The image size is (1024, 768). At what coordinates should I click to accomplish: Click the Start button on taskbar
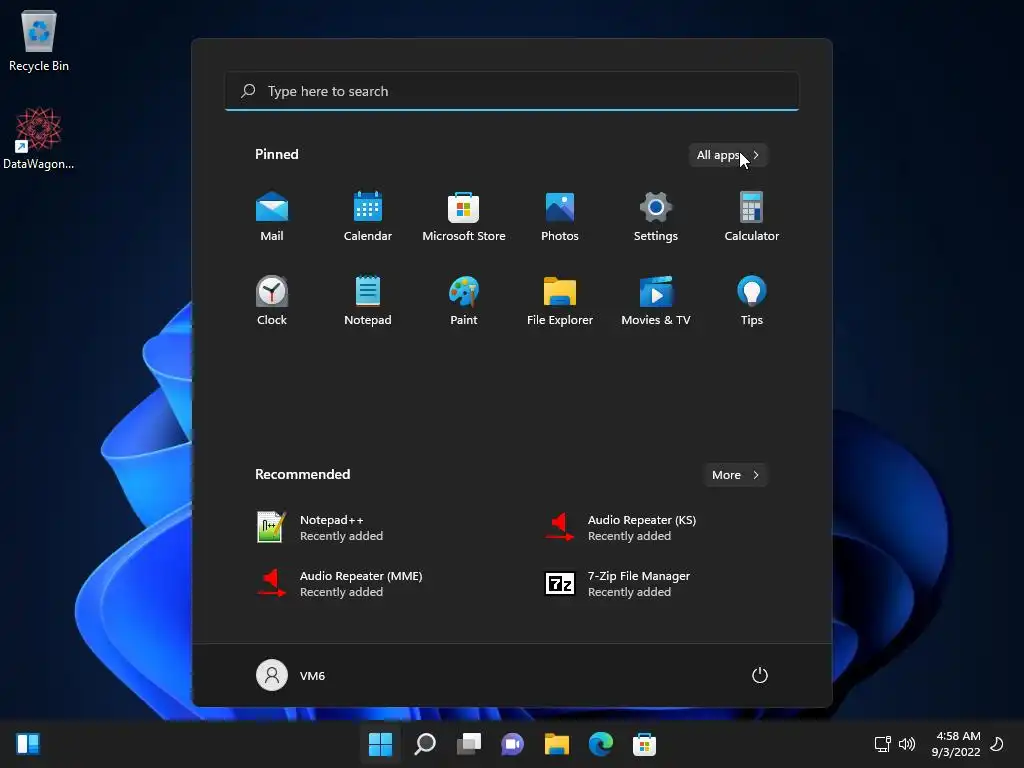(x=380, y=744)
